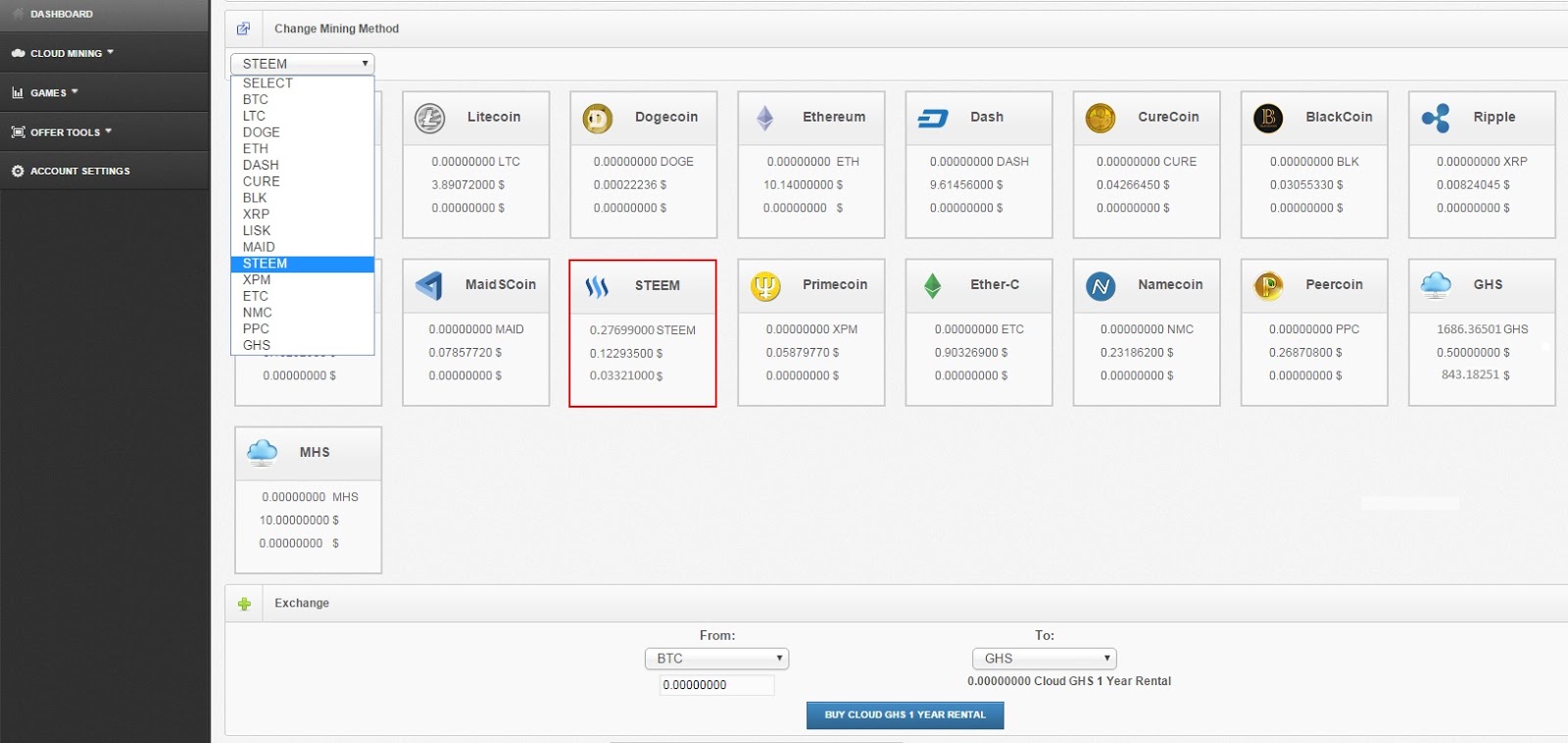Click Buy Cloud GHS 1 Year Rental button
Viewport: 1568px width, 743px height.
point(905,716)
